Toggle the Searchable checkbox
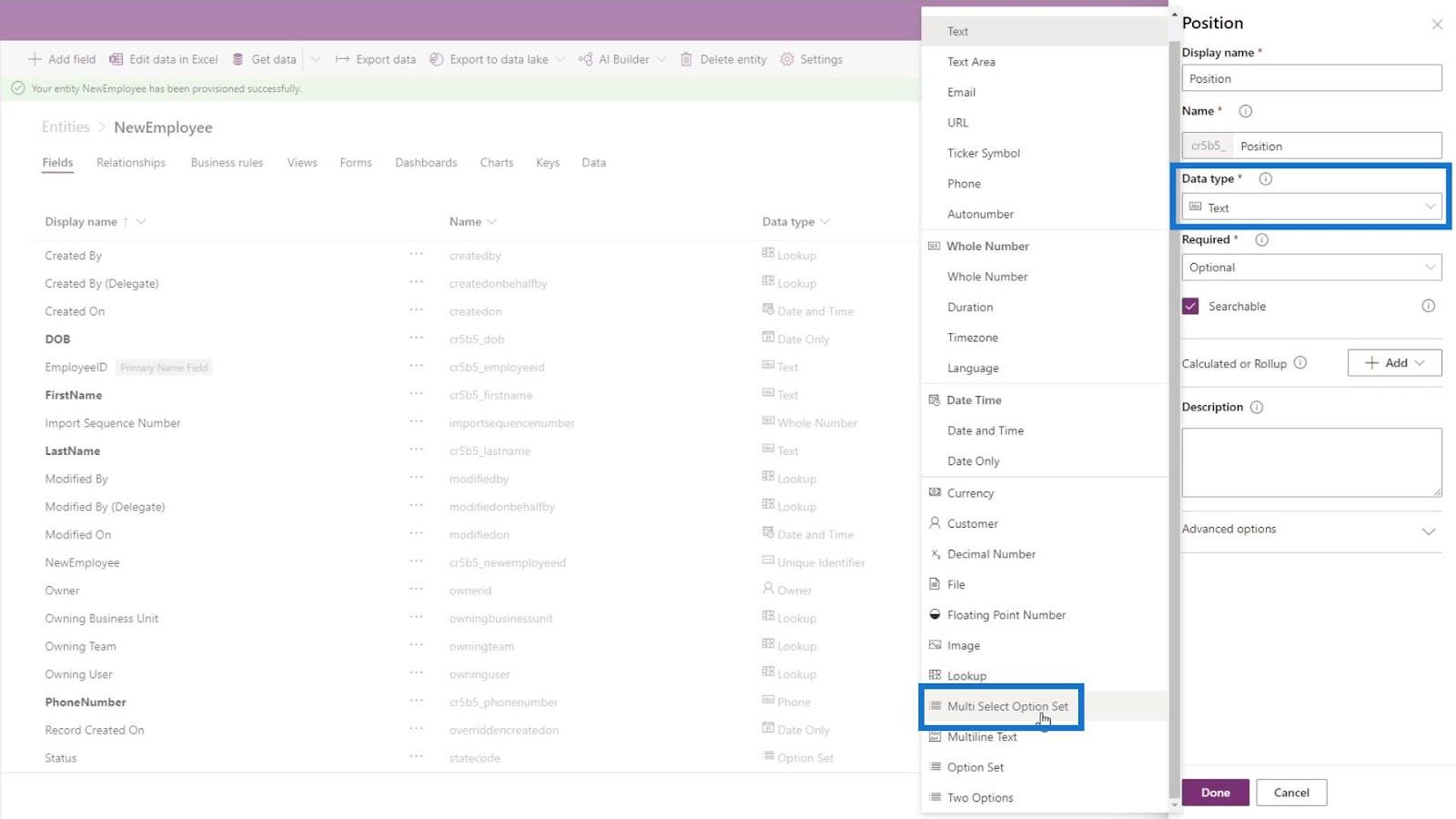Screen dimensions: 1456x819 (x=1190, y=306)
